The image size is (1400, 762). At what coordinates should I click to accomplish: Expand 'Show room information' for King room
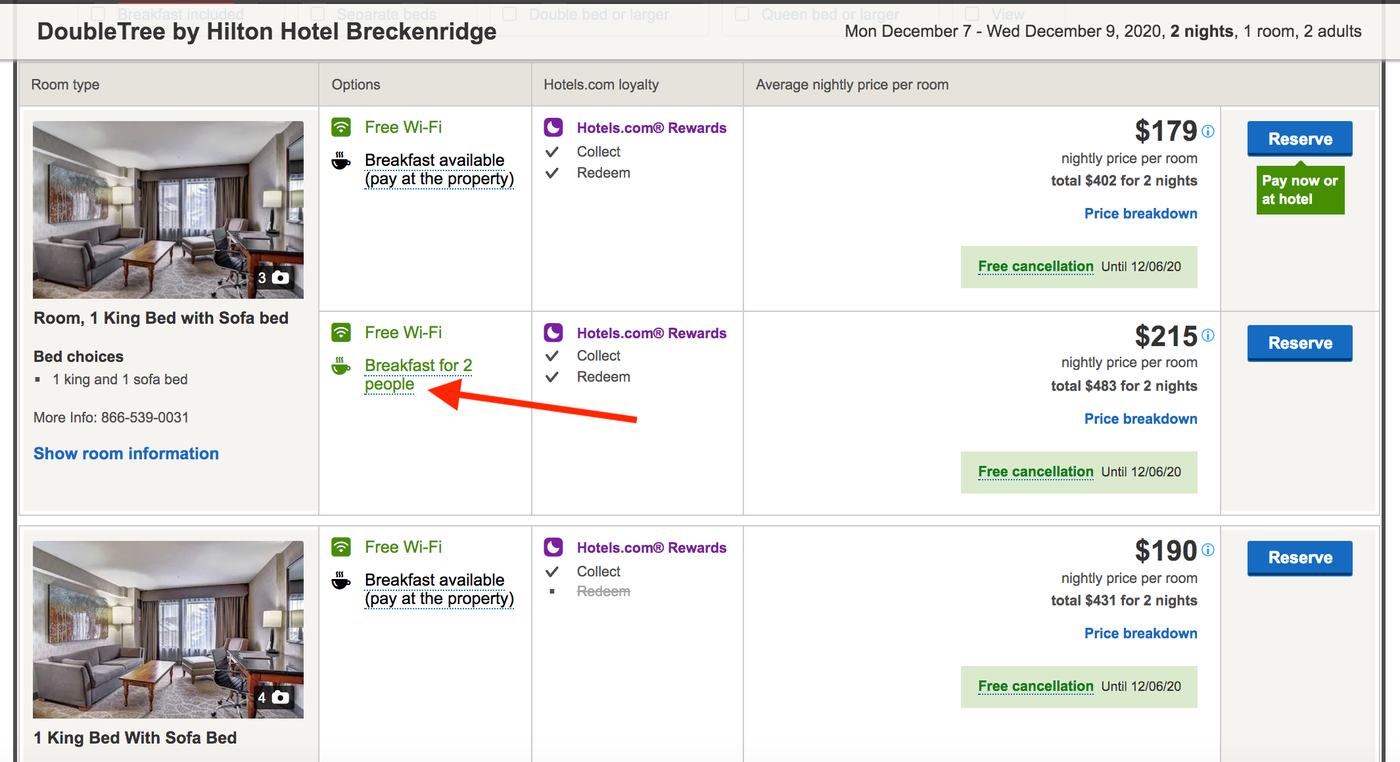(126, 453)
